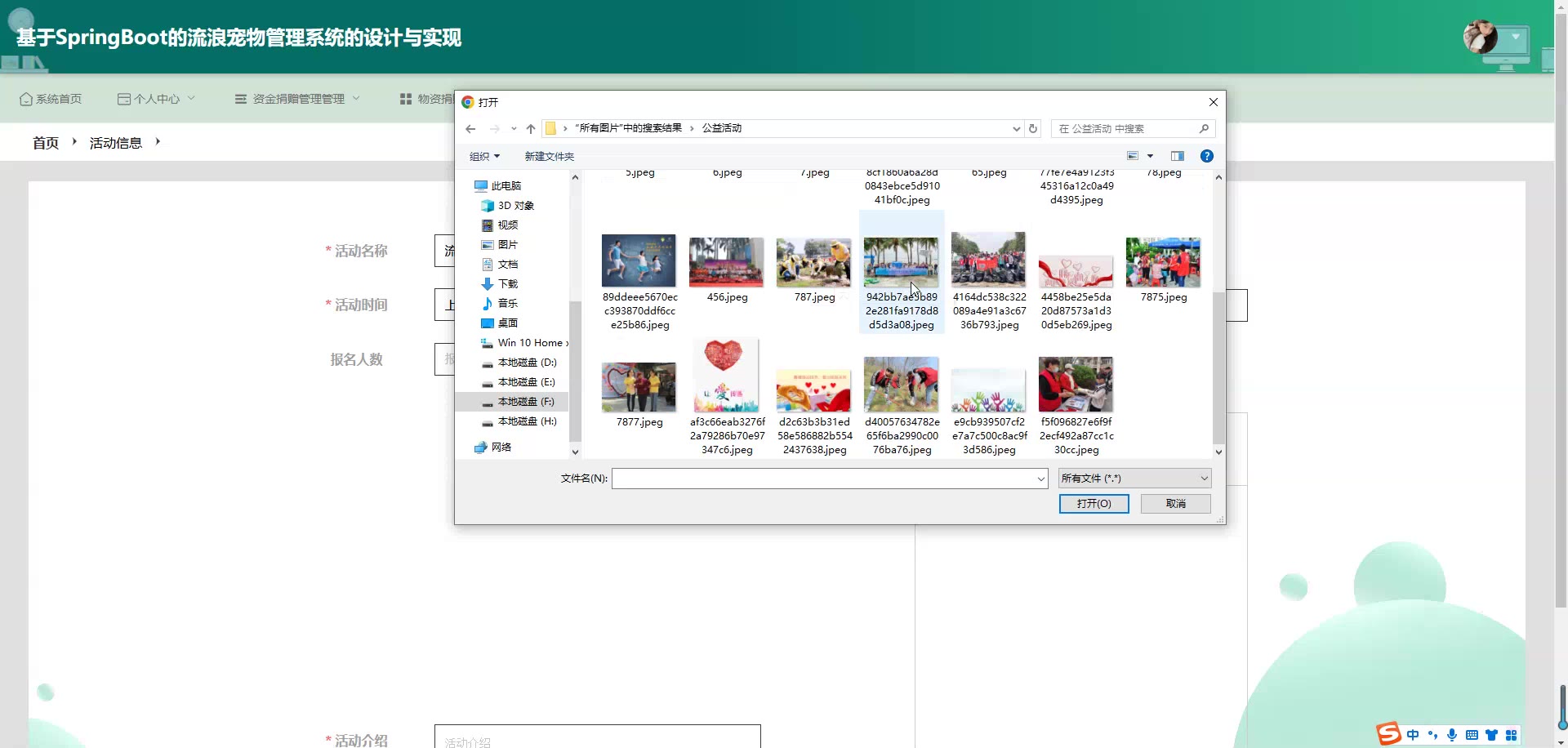Image resolution: width=1568 pixels, height=748 pixels.
Task: Click the microphone icon in IME toolbar
Action: click(1452, 735)
